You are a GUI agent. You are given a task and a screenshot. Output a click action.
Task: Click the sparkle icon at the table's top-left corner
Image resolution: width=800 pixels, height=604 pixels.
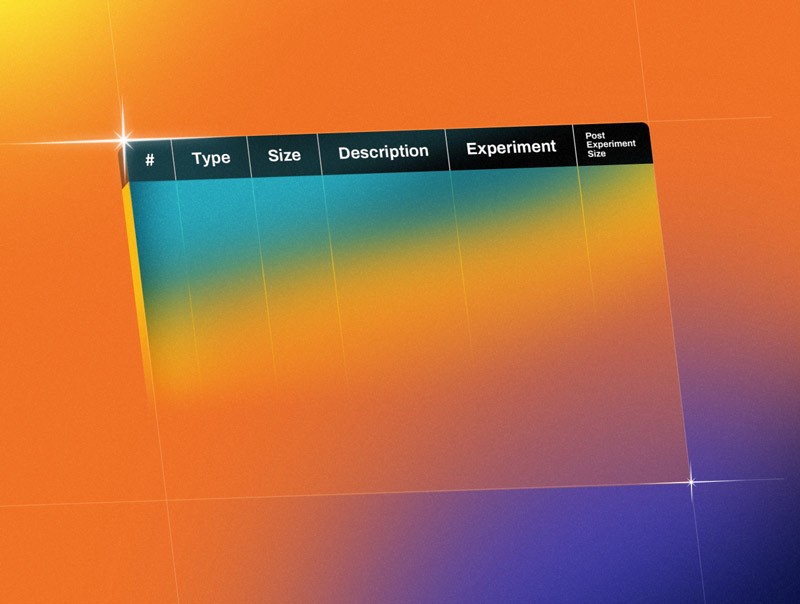pyautogui.click(x=122, y=140)
